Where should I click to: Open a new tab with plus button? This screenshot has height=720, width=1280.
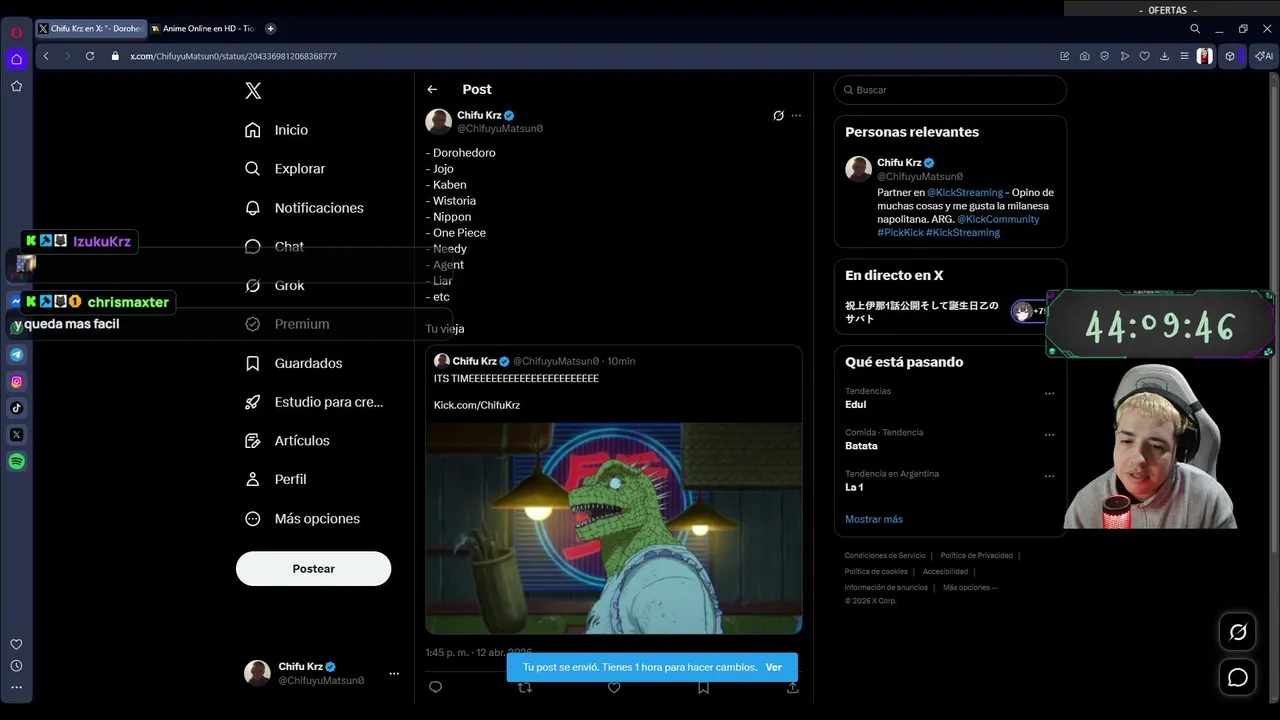click(270, 29)
